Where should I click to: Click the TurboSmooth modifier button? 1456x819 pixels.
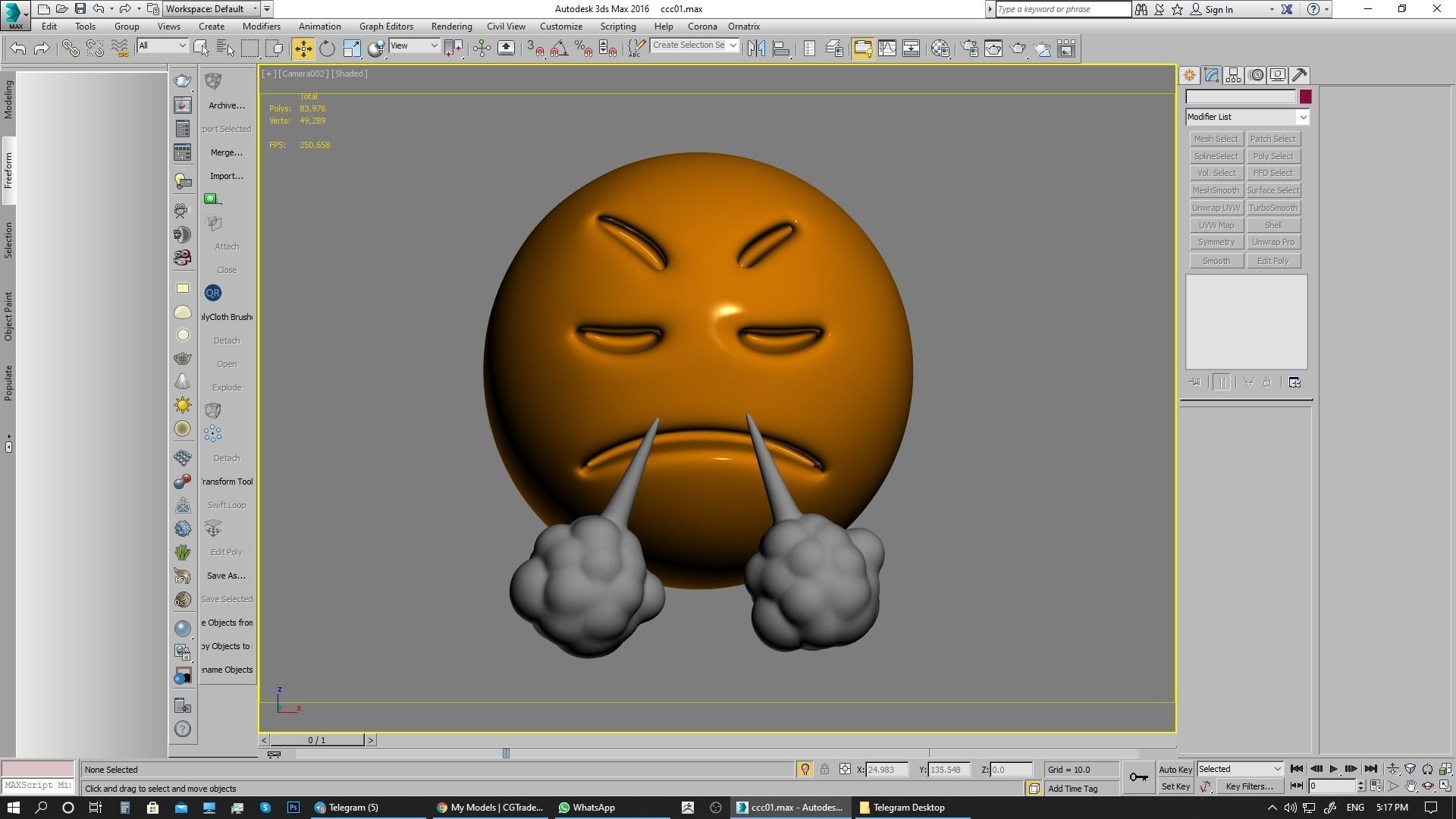(x=1273, y=208)
